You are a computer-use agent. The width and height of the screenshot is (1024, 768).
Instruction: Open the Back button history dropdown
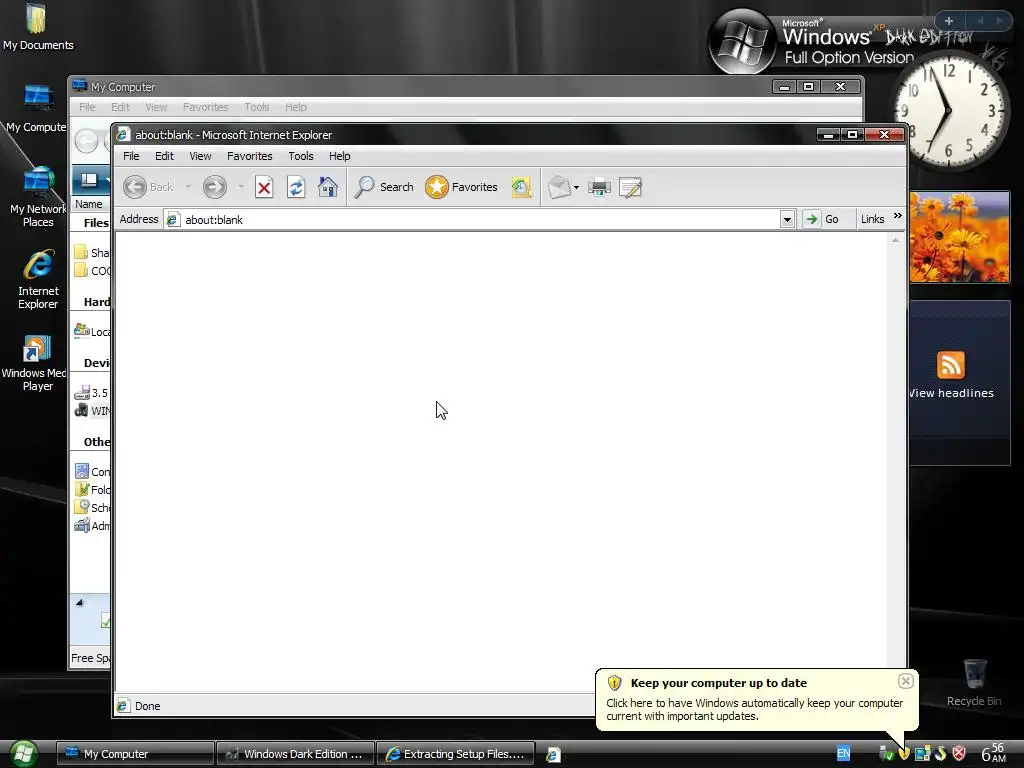click(188, 187)
